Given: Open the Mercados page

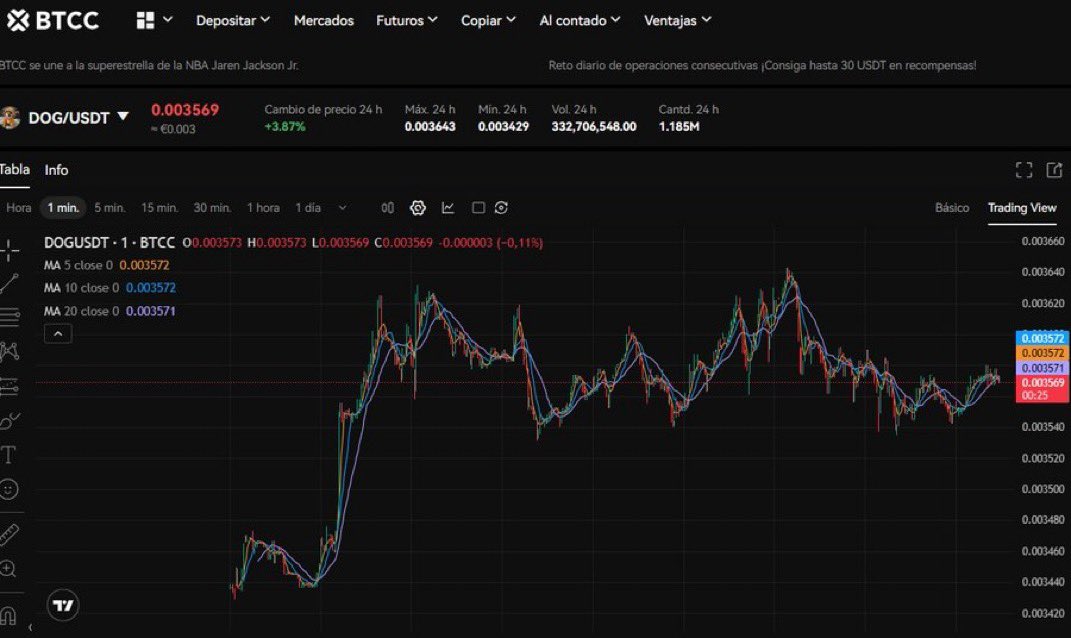Looking at the screenshot, I should pyautogui.click(x=324, y=20).
